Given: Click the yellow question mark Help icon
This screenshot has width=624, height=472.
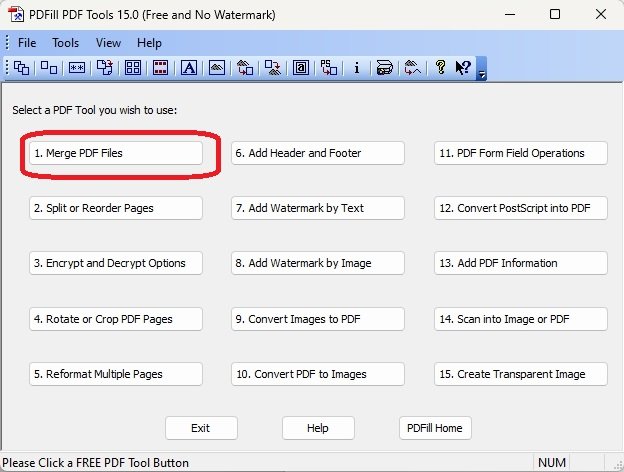Looking at the screenshot, I should 440,67.
